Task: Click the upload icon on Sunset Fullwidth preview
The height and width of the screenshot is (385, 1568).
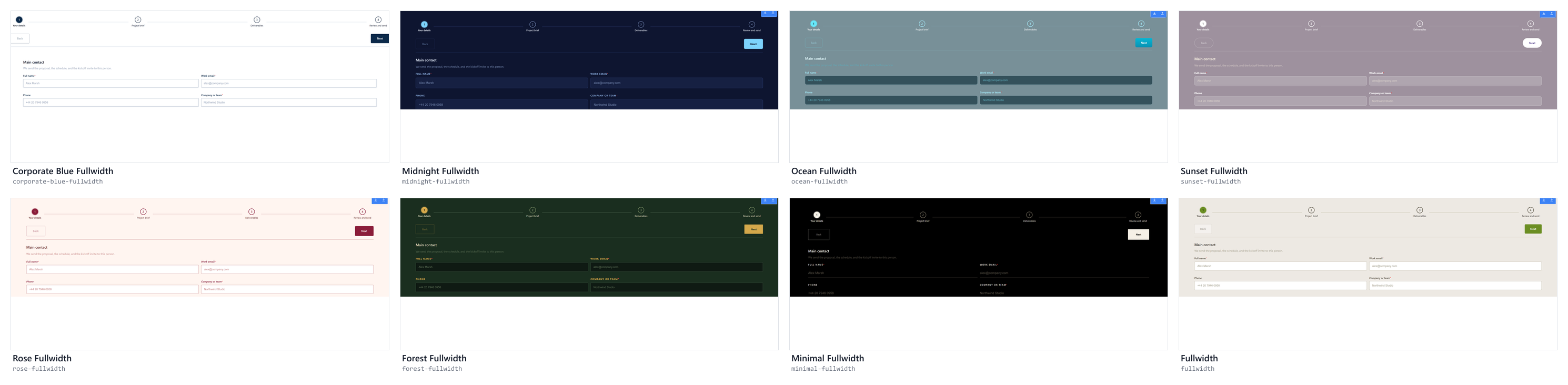Action: (x=1552, y=13)
